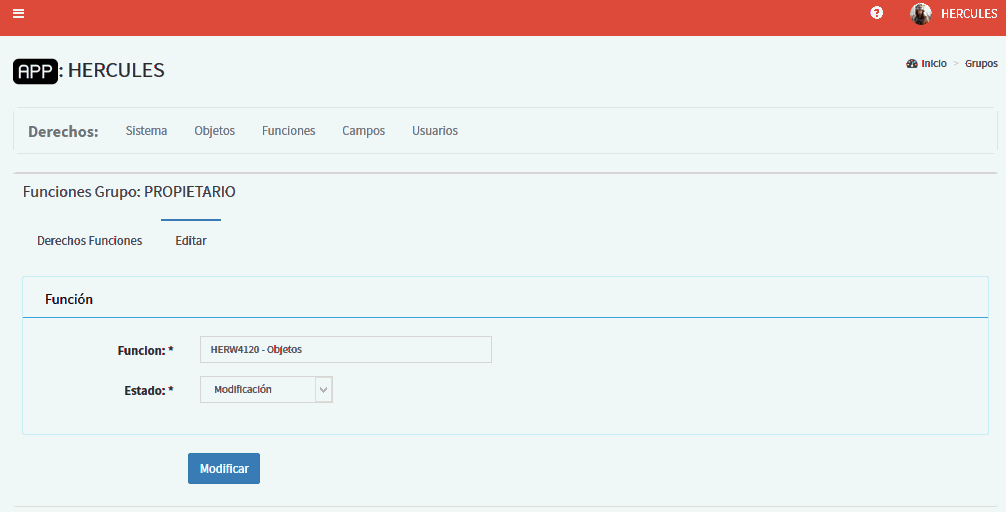Go to the Grupos breadcrumb link
Image resolution: width=1006 pixels, height=512 pixels.
pyautogui.click(x=981, y=64)
